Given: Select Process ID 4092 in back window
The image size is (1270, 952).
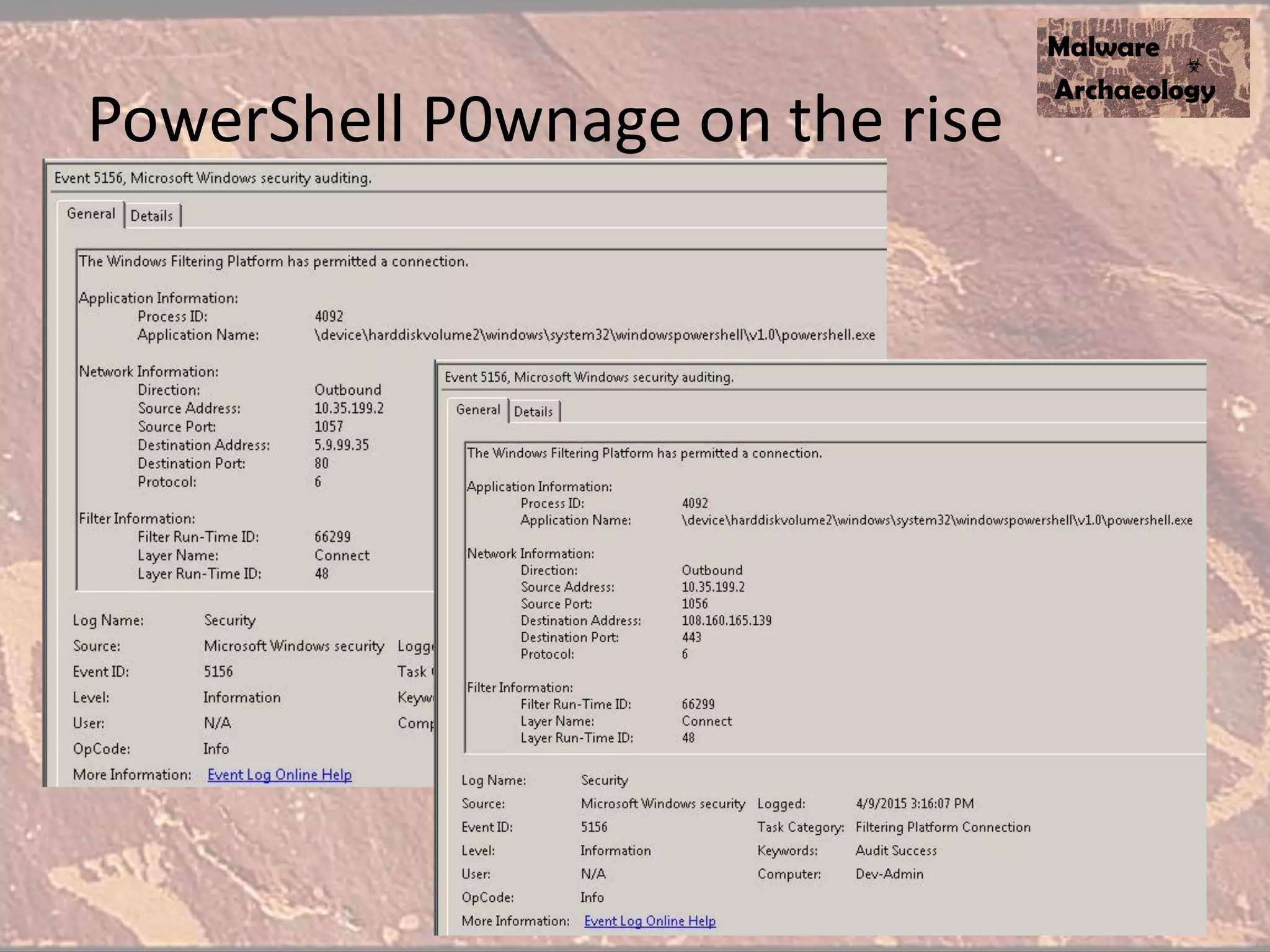Looking at the screenshot, I should pyautogui.click(x=329, y=317).
